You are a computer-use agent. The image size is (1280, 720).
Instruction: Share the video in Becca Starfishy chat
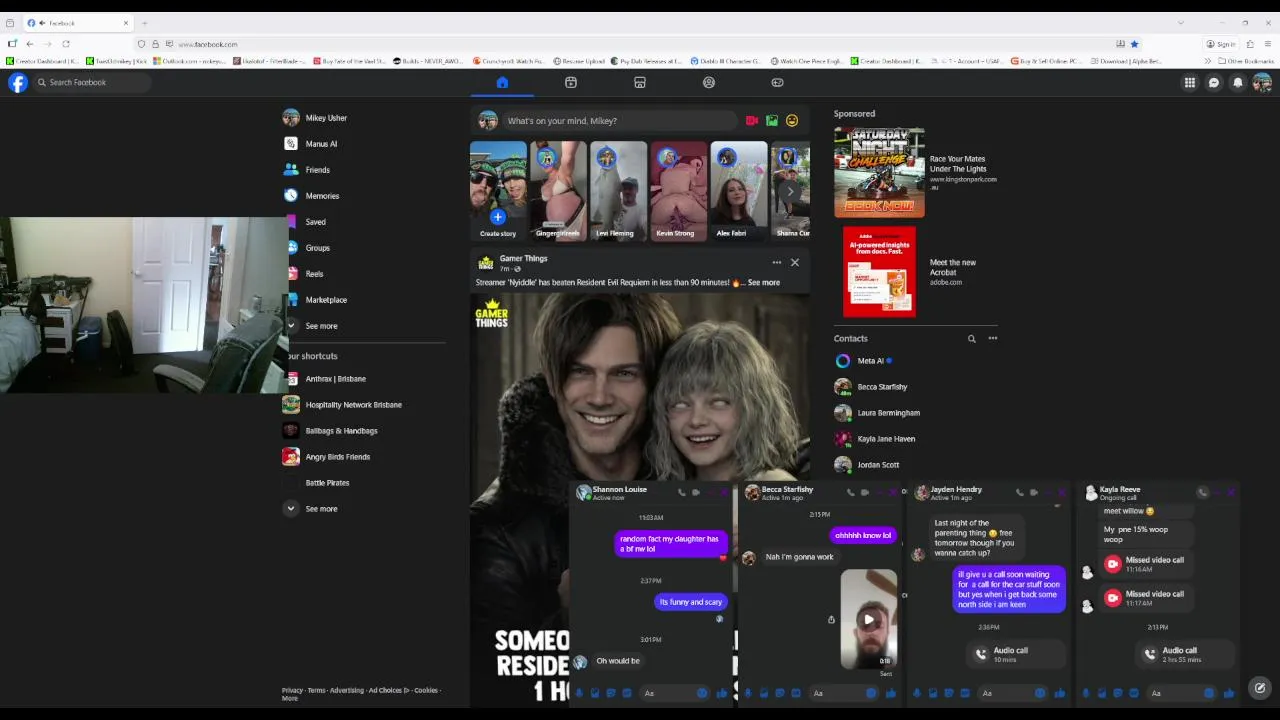click(x=831, y=620)
